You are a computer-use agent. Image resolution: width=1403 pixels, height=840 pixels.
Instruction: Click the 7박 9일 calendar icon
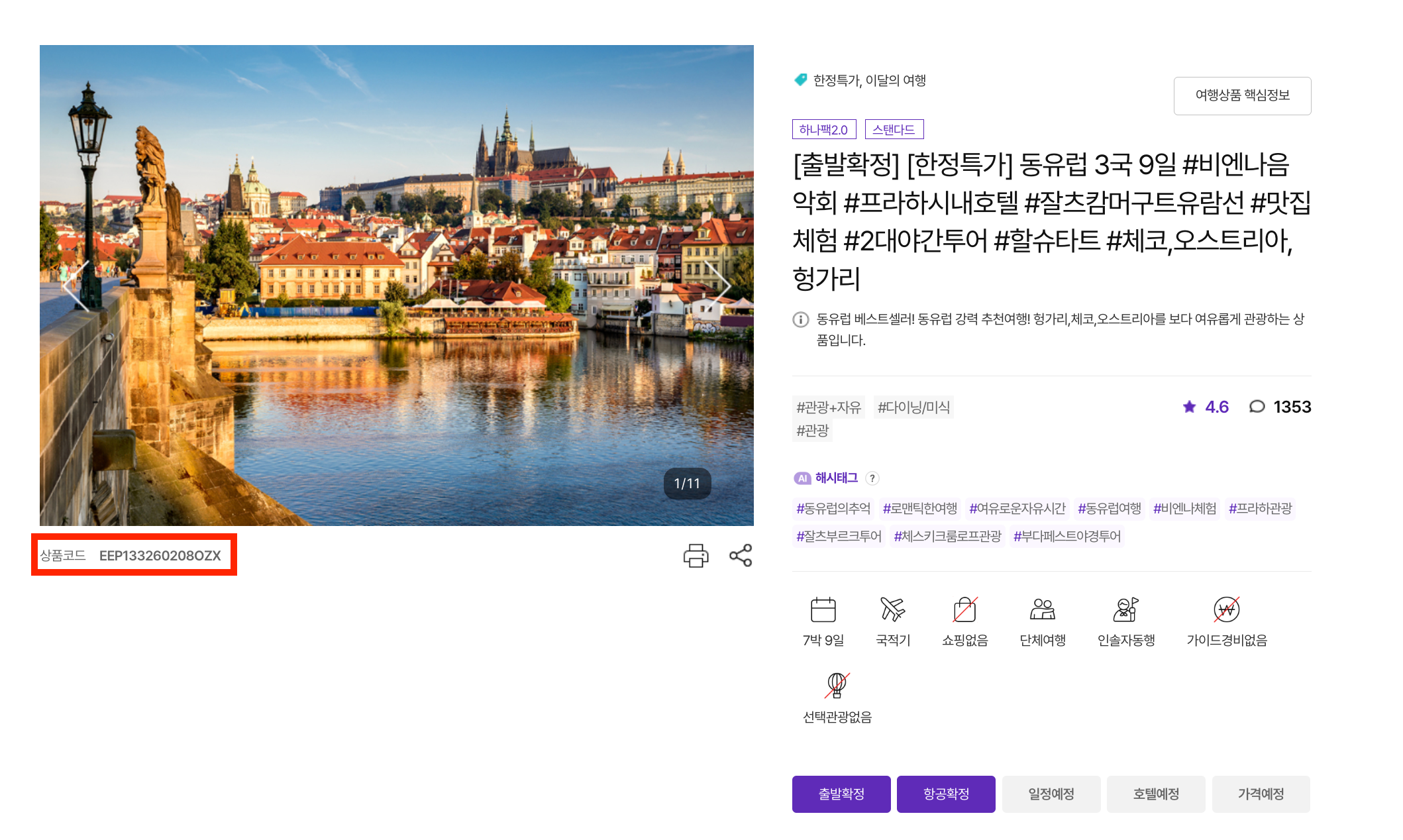click(x=823, y=609)
